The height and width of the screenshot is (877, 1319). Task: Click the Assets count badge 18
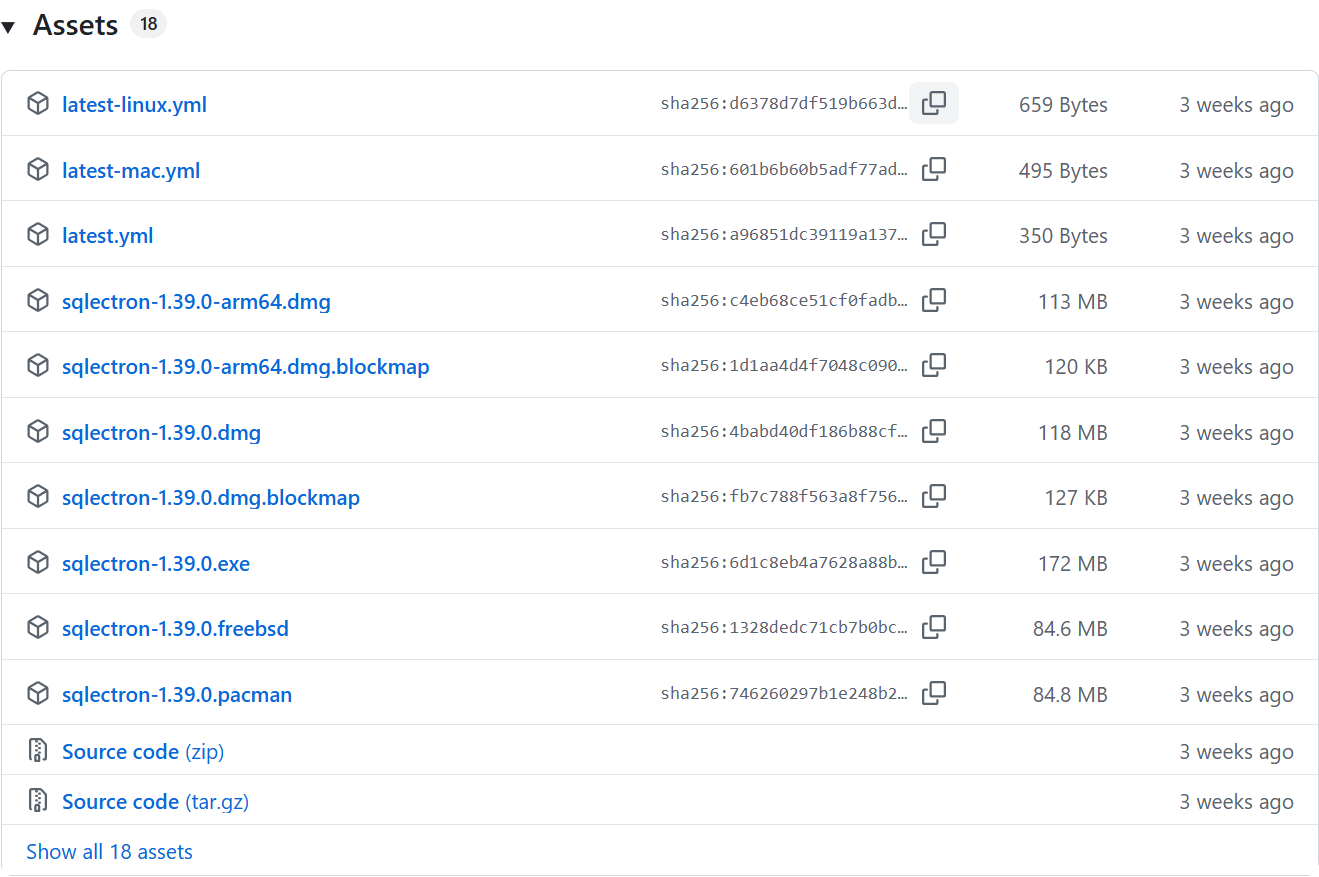148,24
